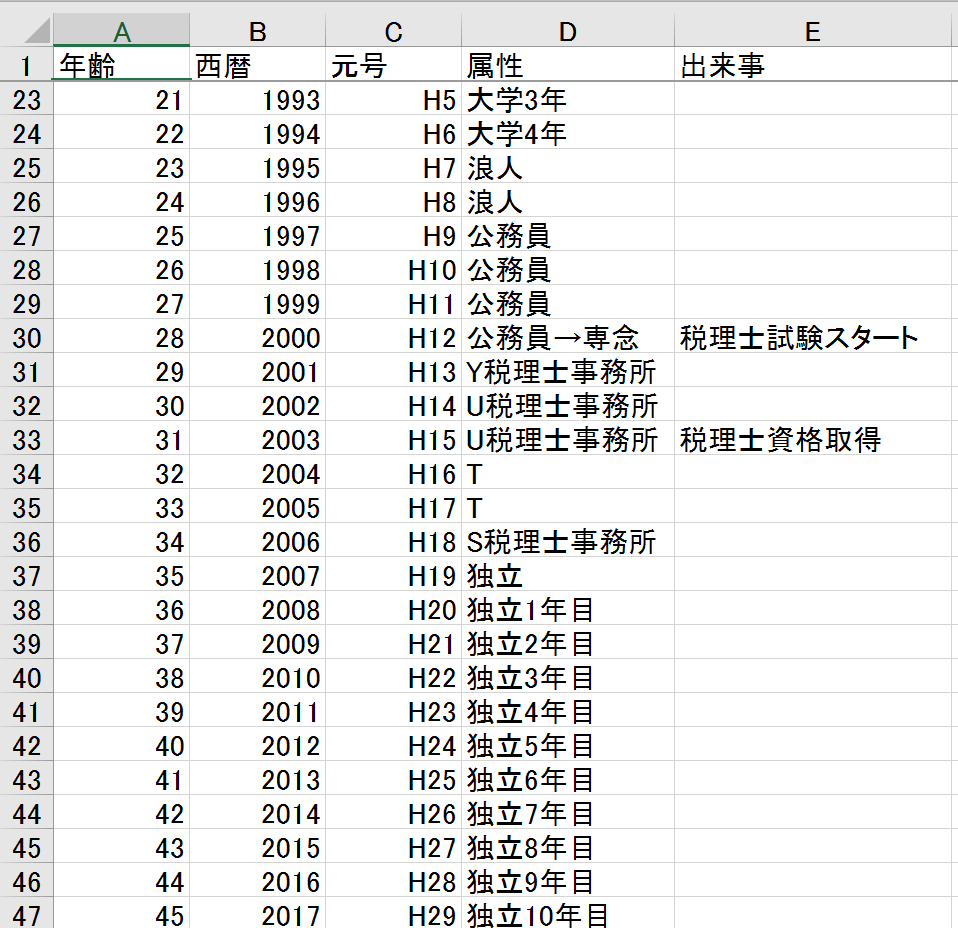The width and height of the screenshot is (958, 928).
Task: Click cell 公務員→専念
Action: [x=568, y=337]
